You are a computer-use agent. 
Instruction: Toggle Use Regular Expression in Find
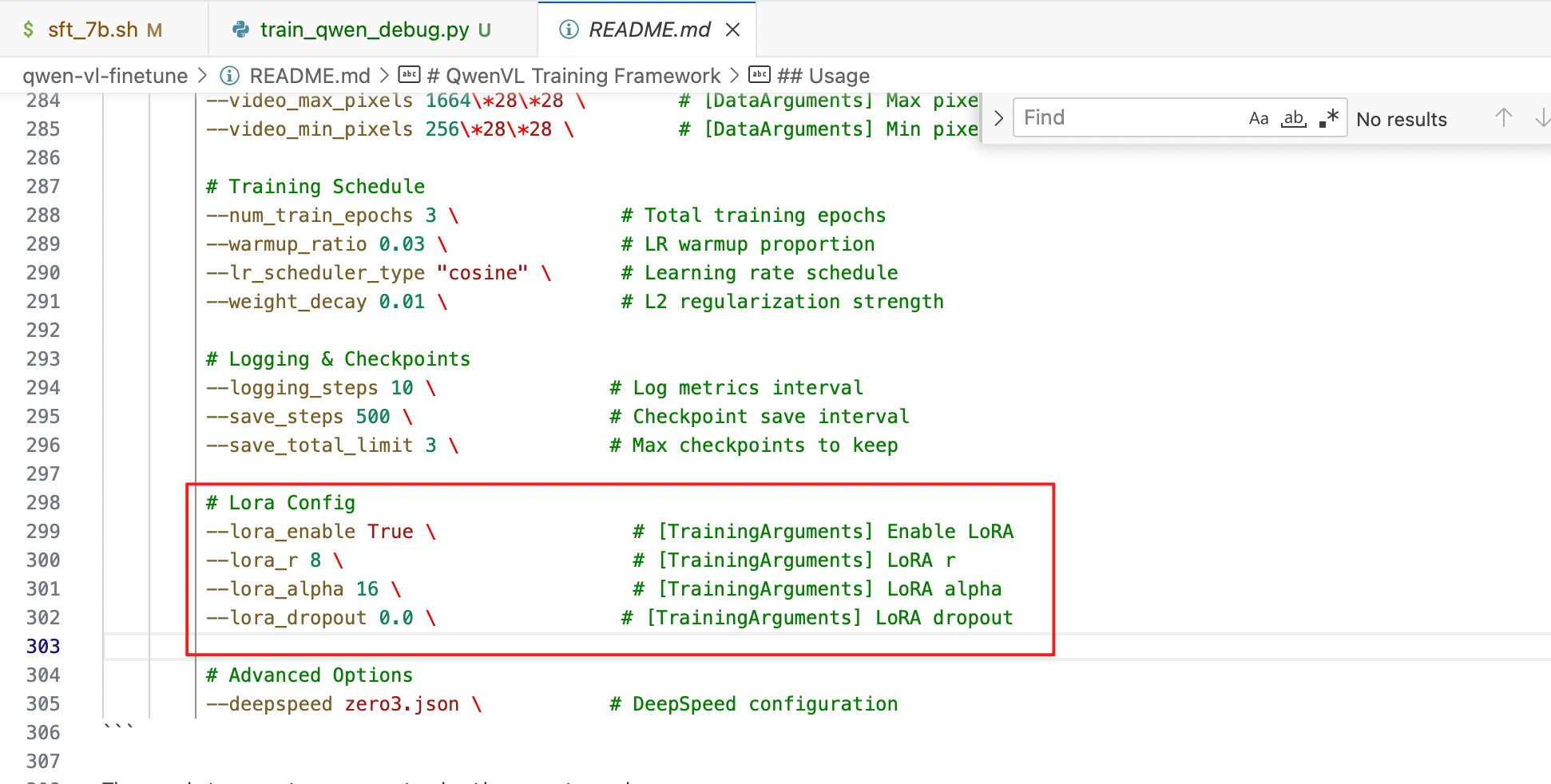(1328, 118)
